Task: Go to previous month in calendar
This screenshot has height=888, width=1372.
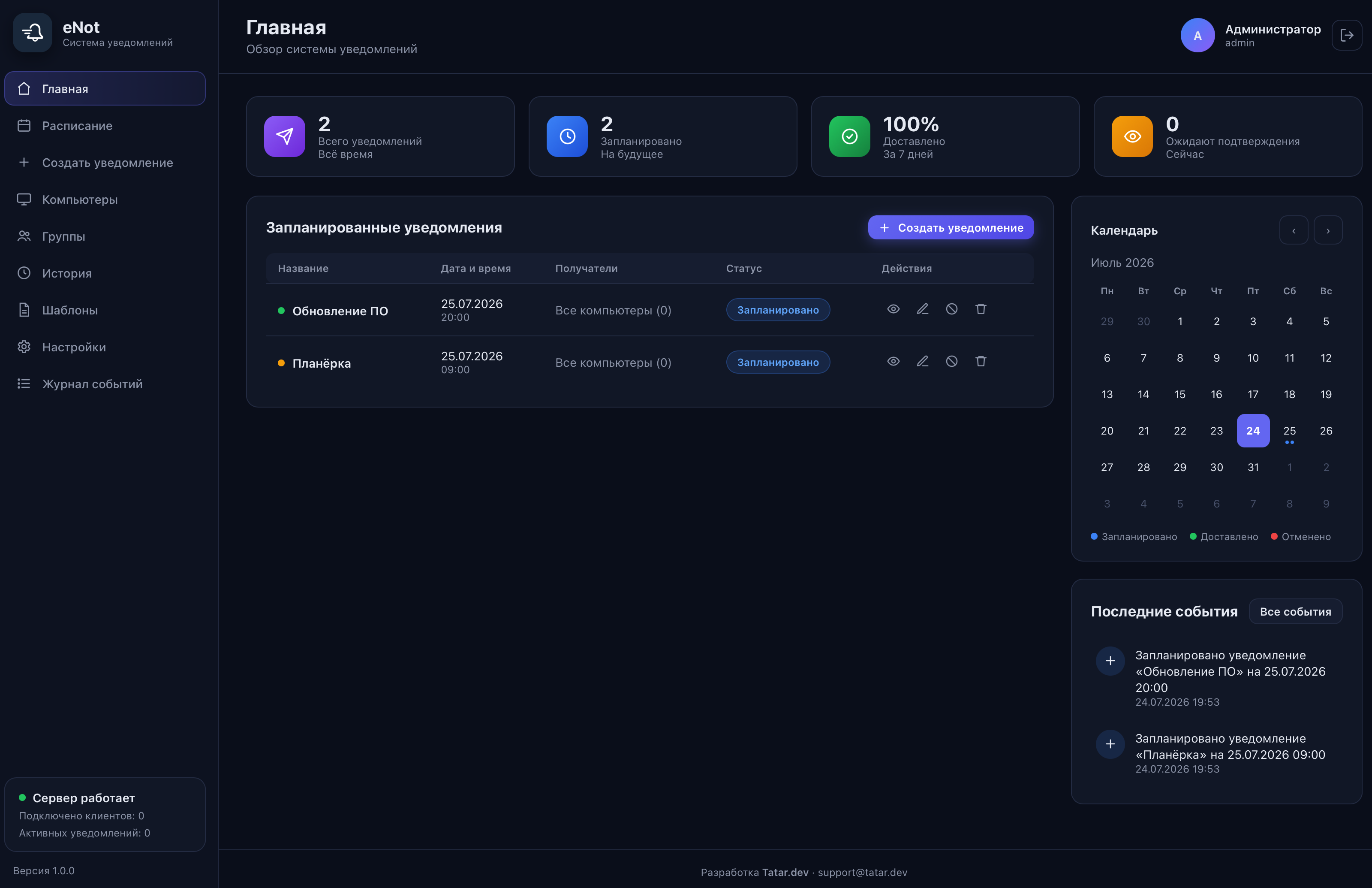Action: coord(1294,230)
